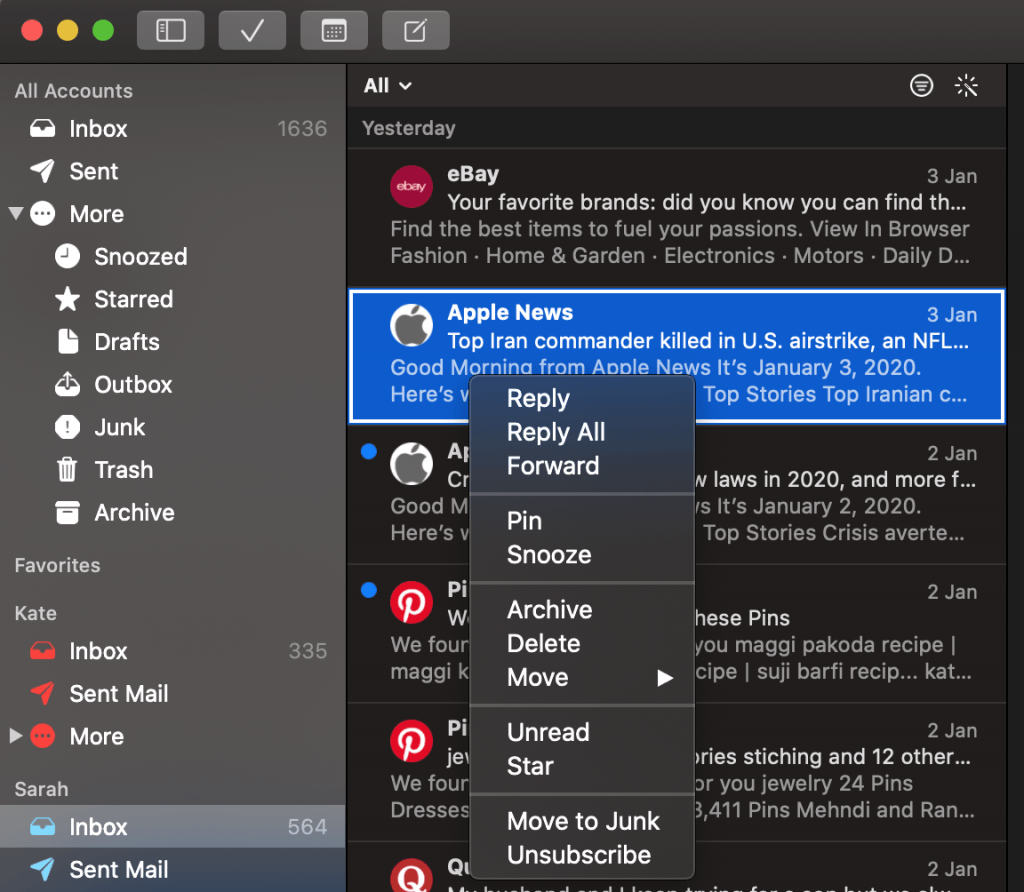This screenshot has width=1024, height=892.
Task: Open the Drafts folder
Action: pyautogui.click(x=173, y=342)
